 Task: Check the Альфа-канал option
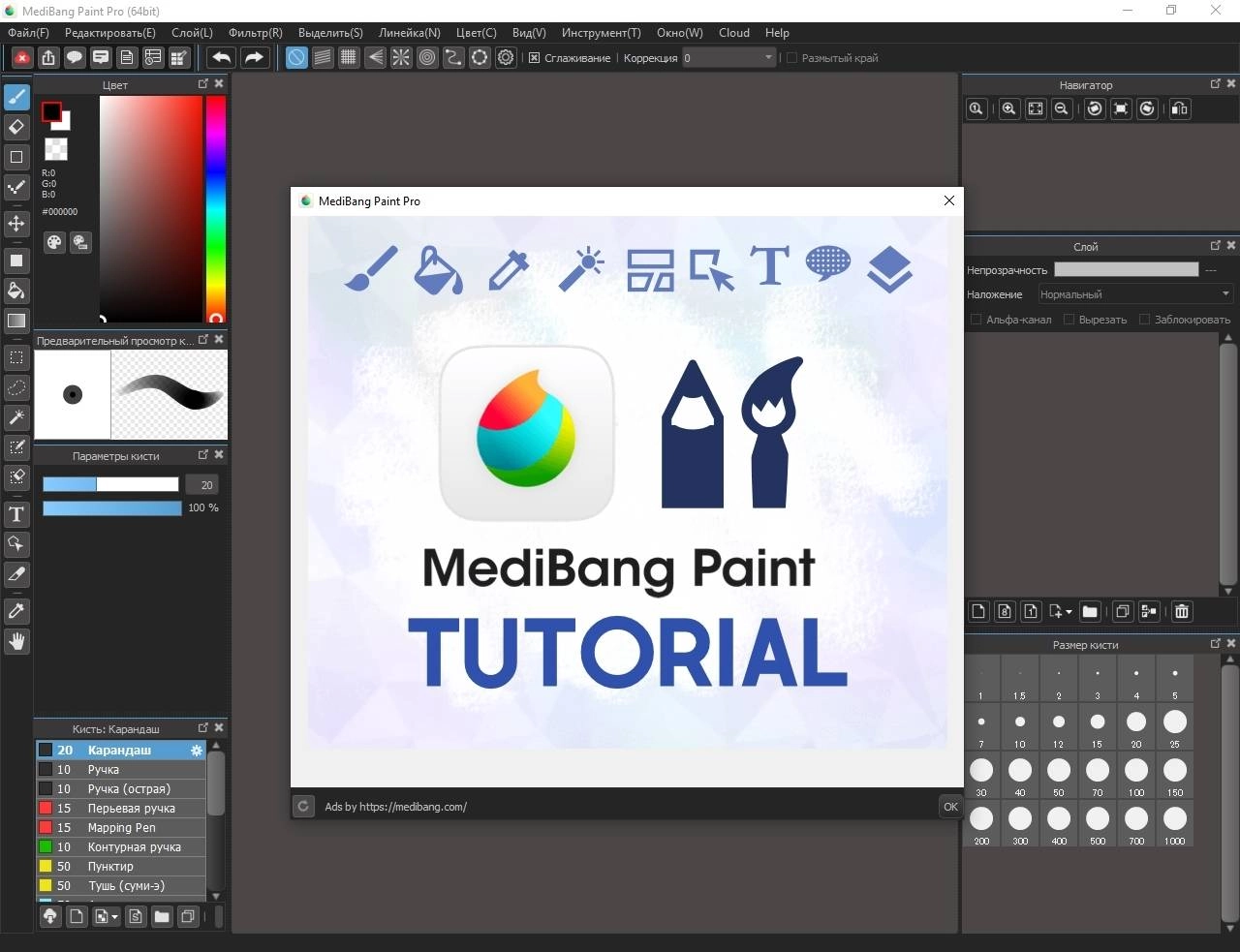coord(976,320)
